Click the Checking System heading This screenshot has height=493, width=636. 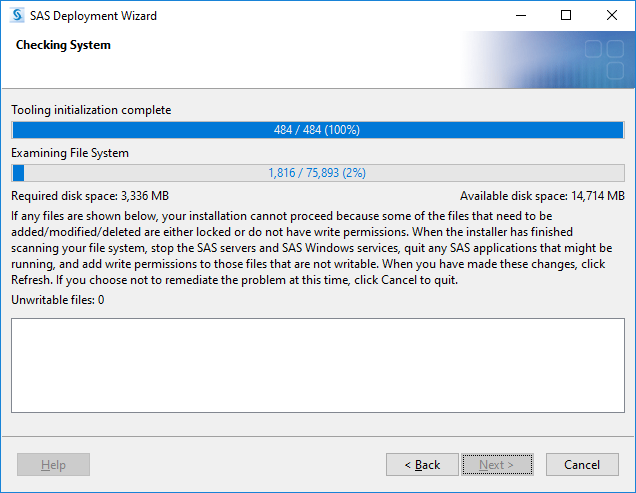click(63, 45)
